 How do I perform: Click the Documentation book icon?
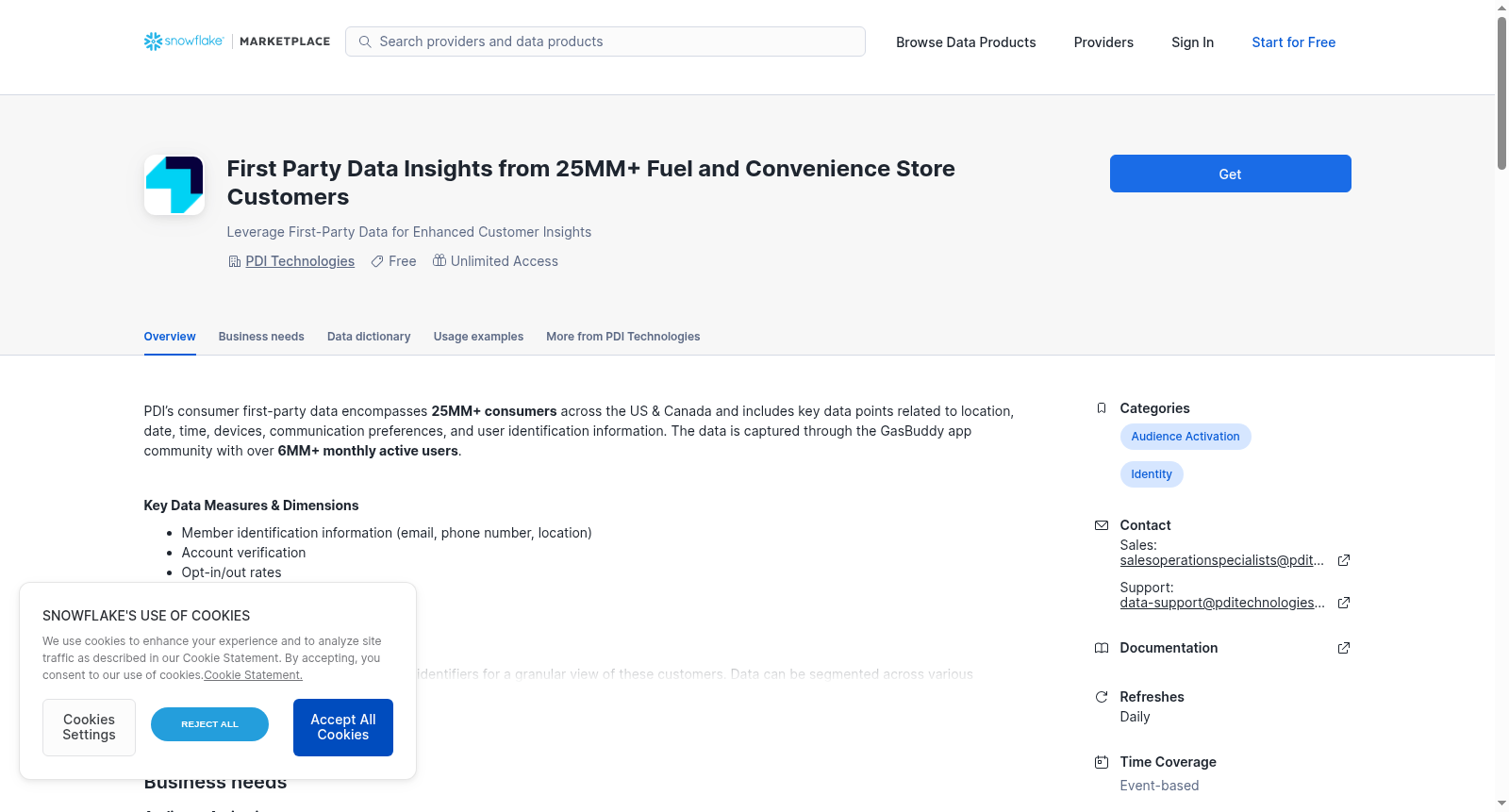click(1102, 648)
